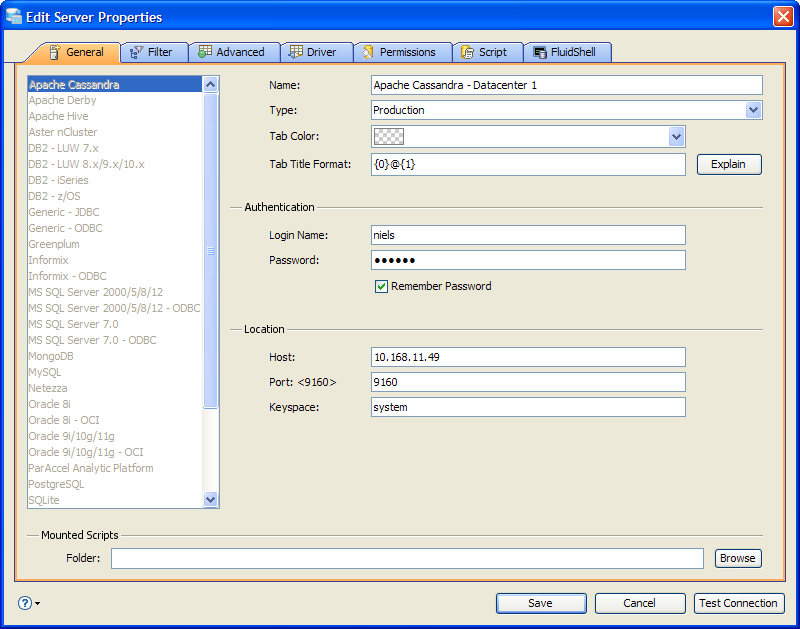
Task: Select Apache Derby in server list
Action: click(115, 100)
